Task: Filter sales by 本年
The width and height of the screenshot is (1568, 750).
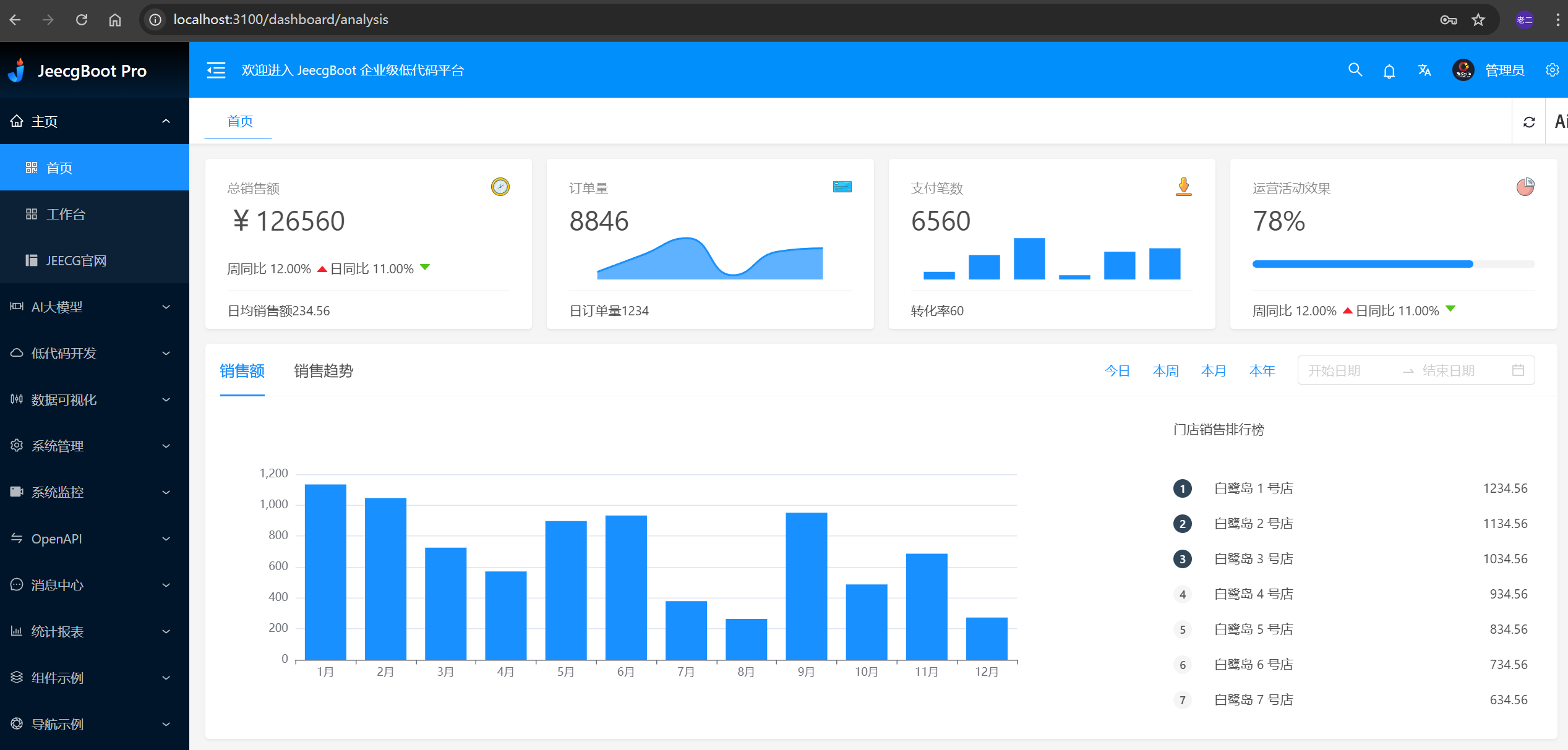Action: click(1262, 370)
